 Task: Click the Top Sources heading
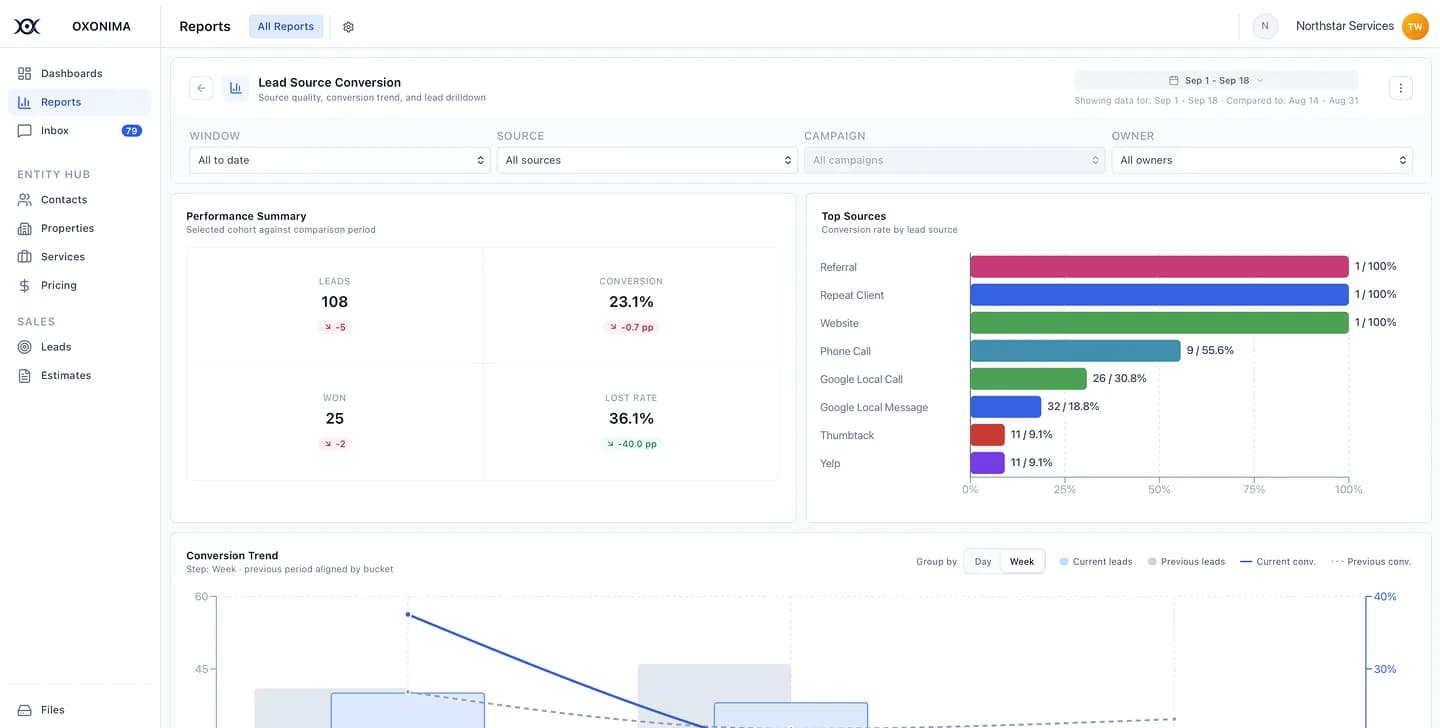click(854, 216)
